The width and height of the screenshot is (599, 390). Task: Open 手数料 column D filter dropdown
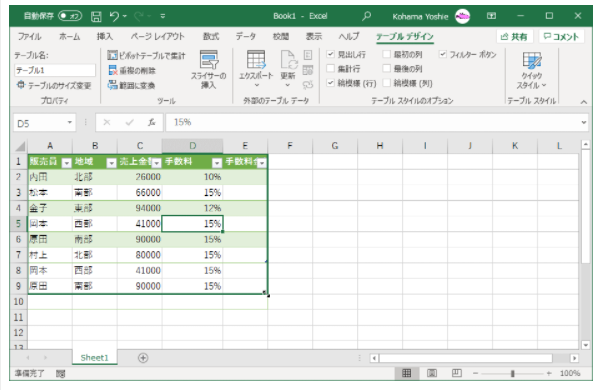click(x=217, y=163)
